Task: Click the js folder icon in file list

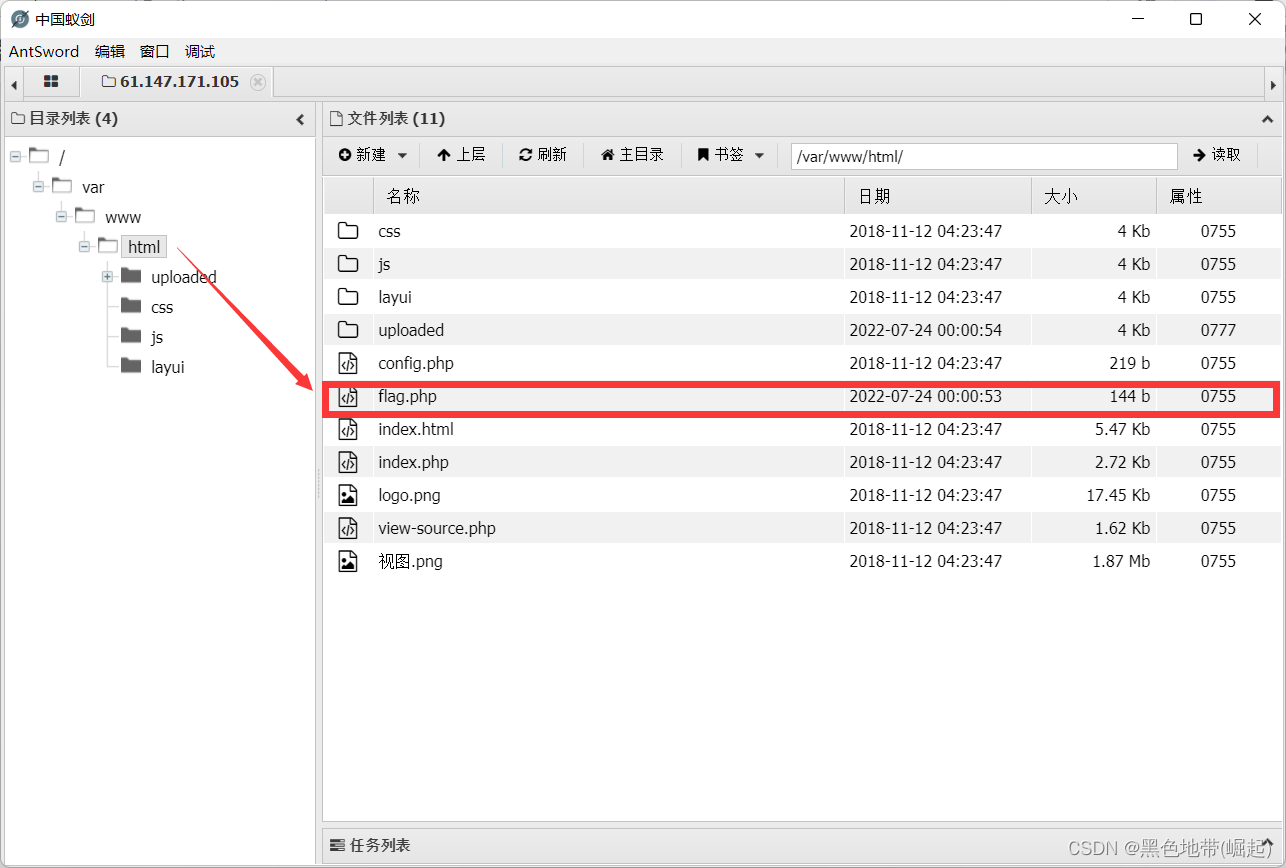Action: click(348, 264)
